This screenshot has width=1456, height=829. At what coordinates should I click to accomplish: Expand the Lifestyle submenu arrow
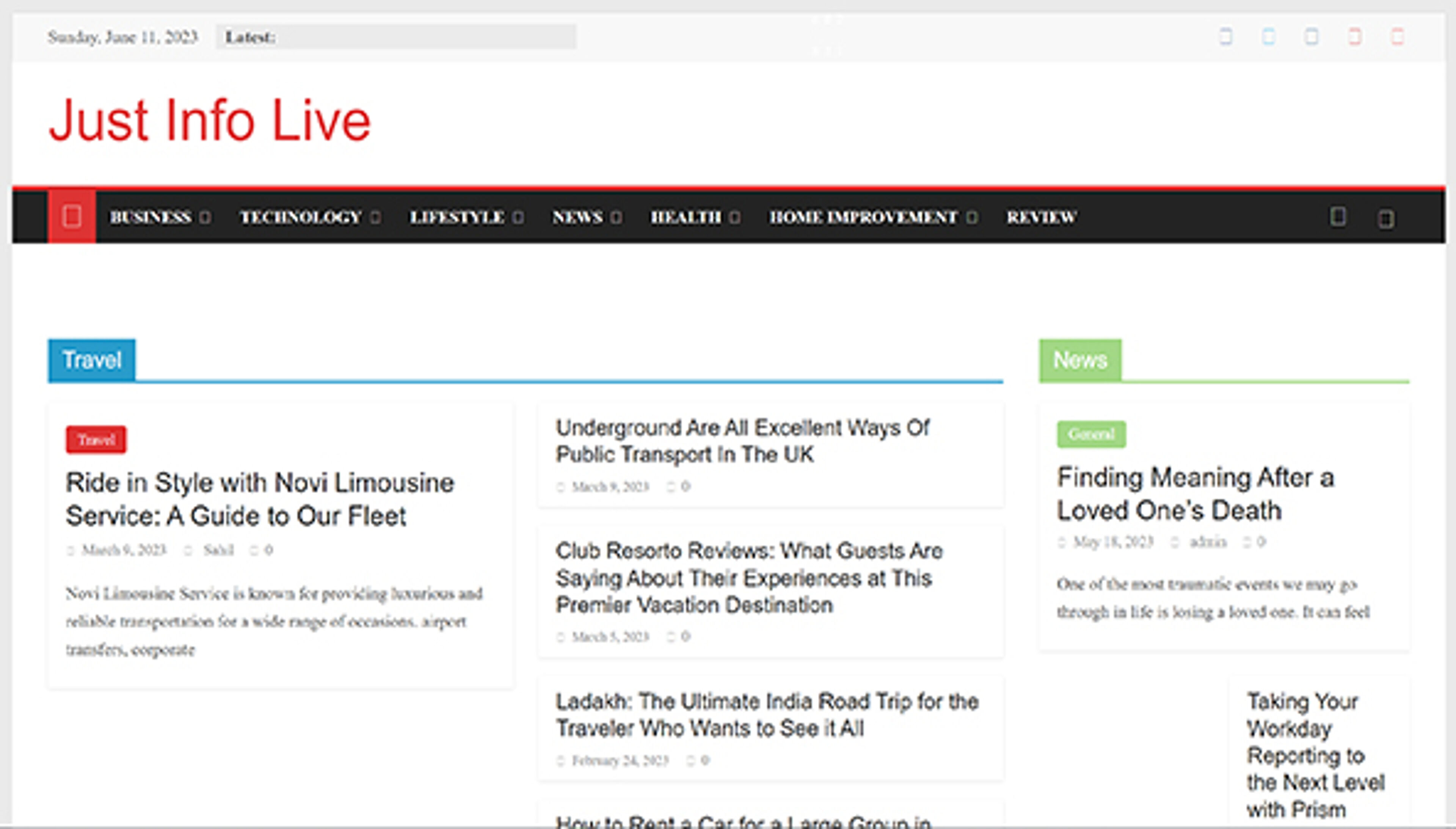[x=518, y=218]
